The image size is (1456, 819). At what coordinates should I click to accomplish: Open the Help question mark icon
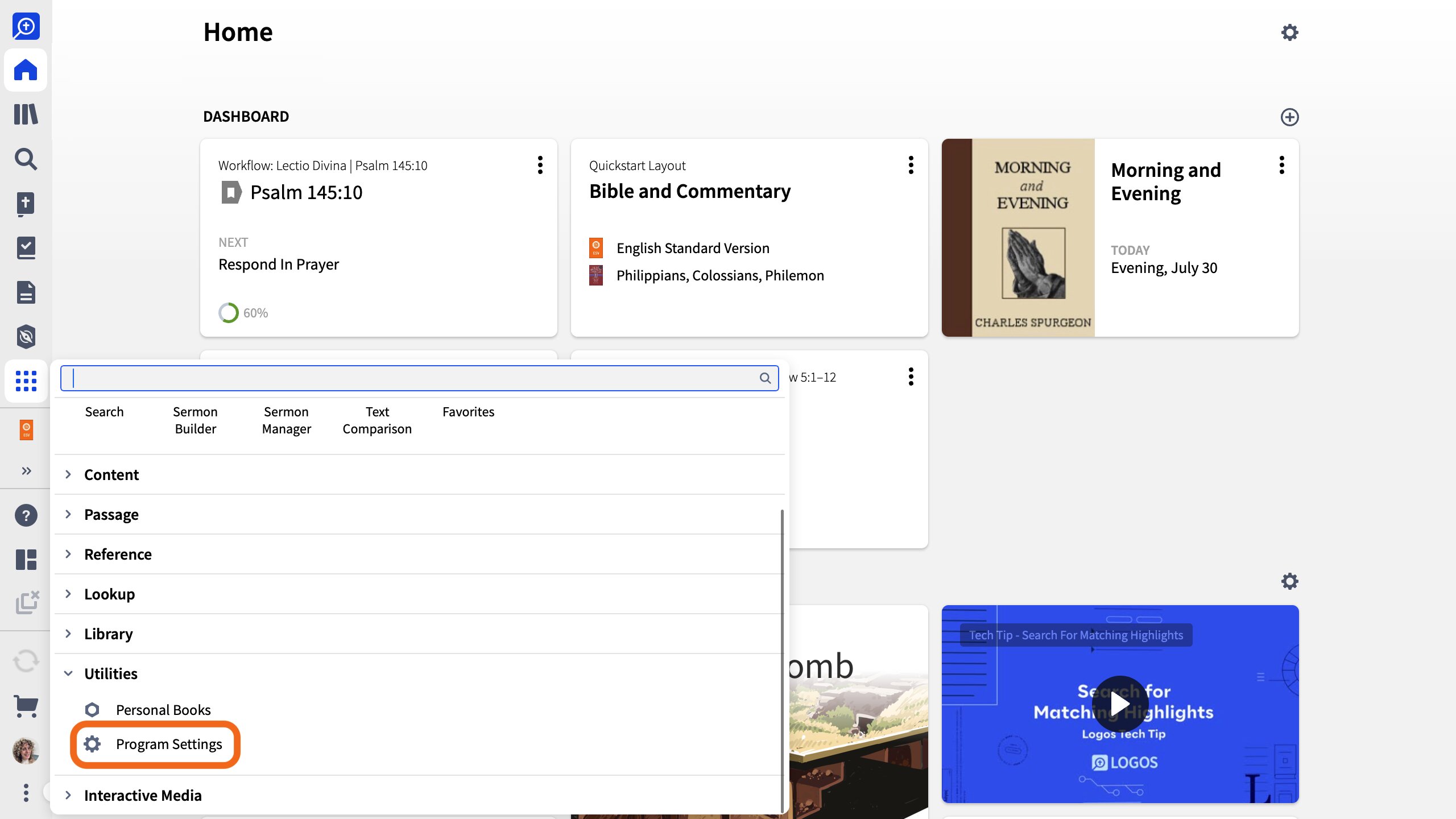coord(26,515)
